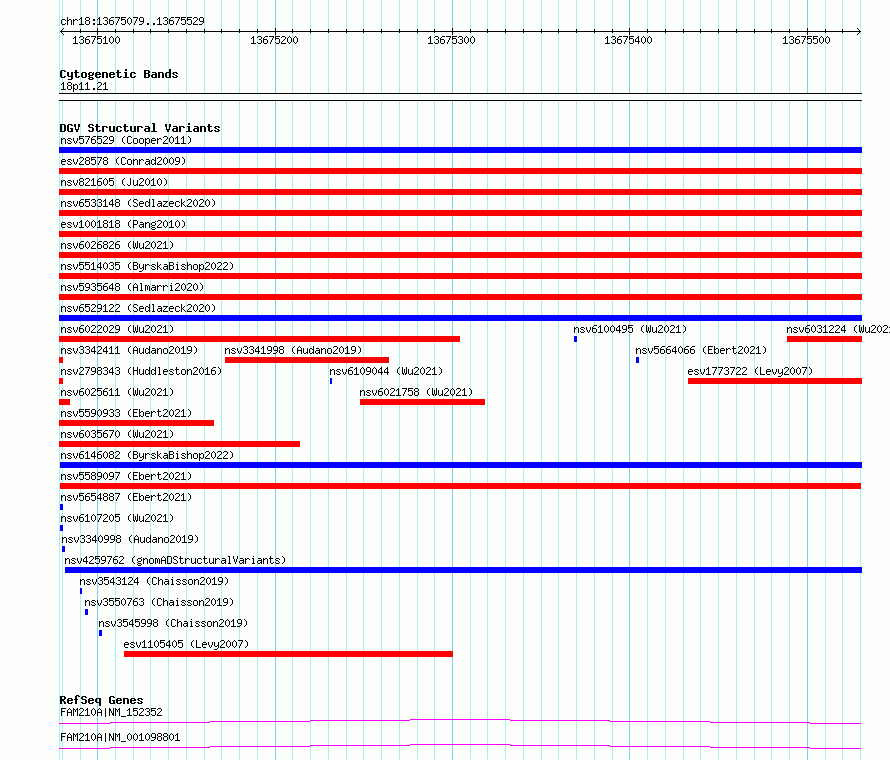The height and width of the screenshot is (760, 890).
Task: Open FAM210A|NM_152352 gene label
Action: (x=111, y=712)
